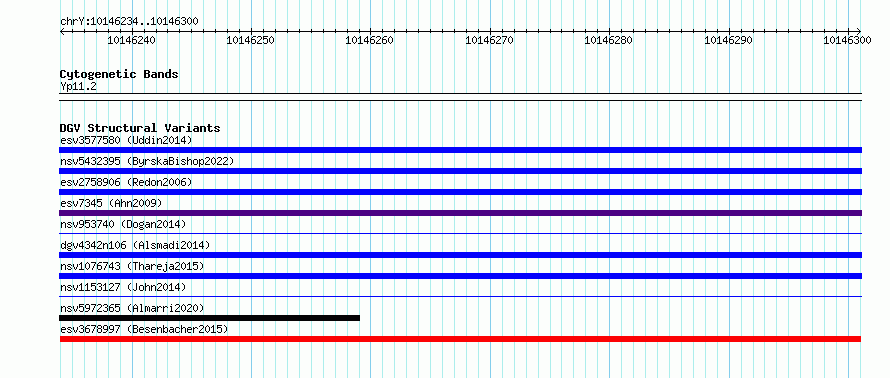Select the thin blue line under nsv1153127
890x378 pixels.
460,296
